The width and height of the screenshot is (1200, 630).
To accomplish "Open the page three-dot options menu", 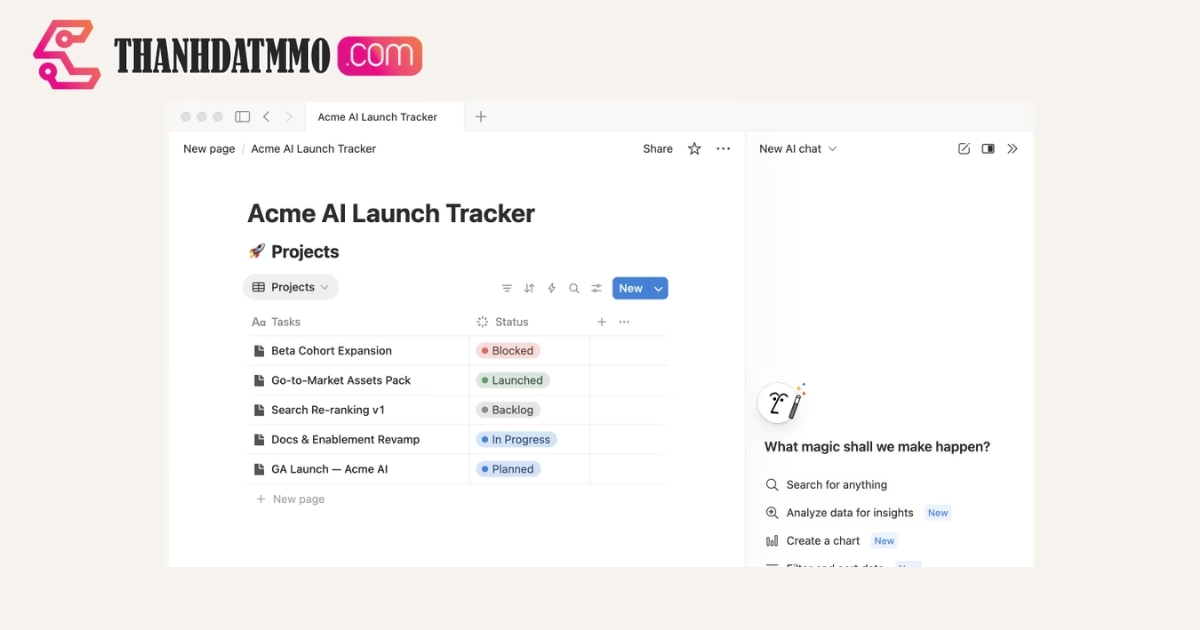I will coord(723,149).
